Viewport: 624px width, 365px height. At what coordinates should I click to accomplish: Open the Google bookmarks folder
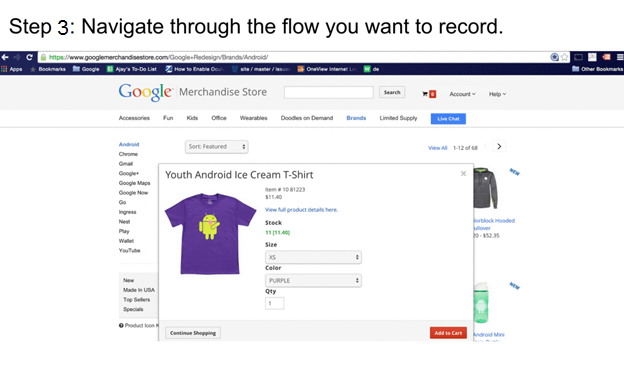pos(86,69)
